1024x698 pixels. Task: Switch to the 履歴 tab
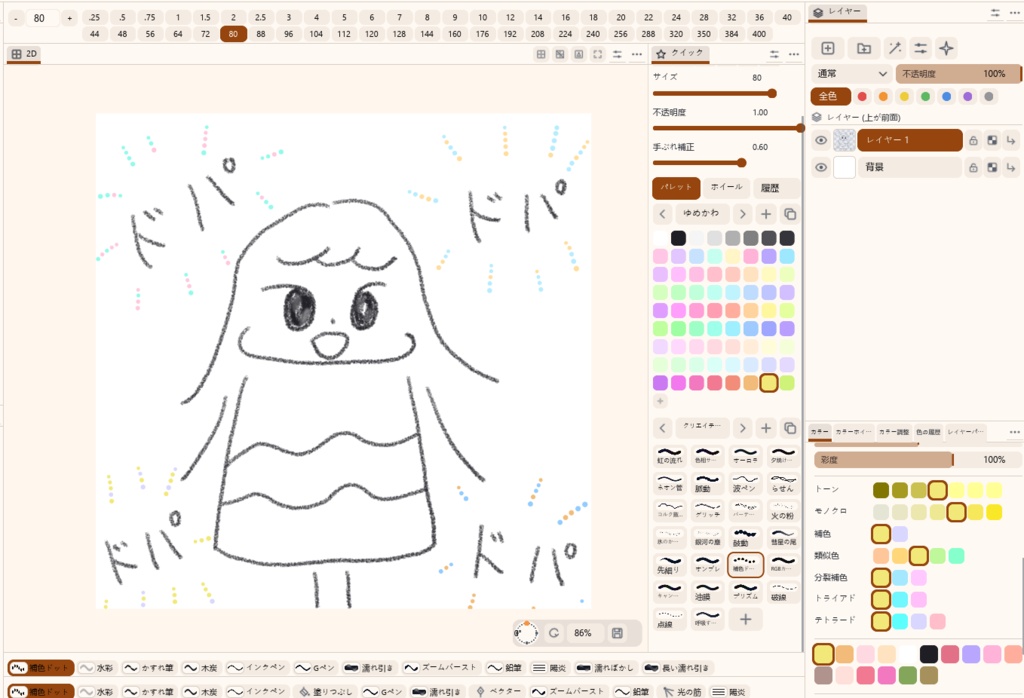(774, 188)
